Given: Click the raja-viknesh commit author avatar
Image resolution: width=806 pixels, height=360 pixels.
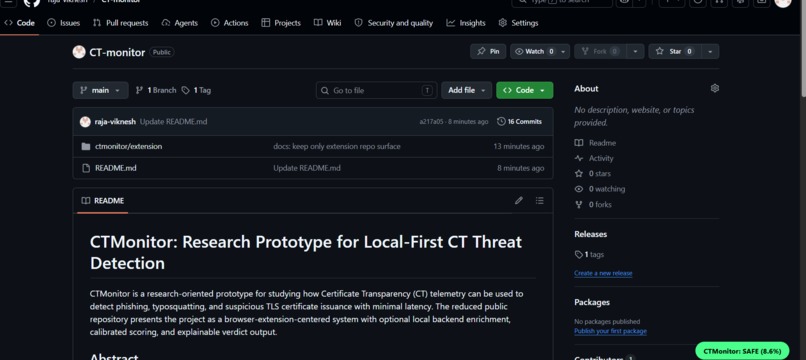Looking at the screenshot, I should [85, 122].
